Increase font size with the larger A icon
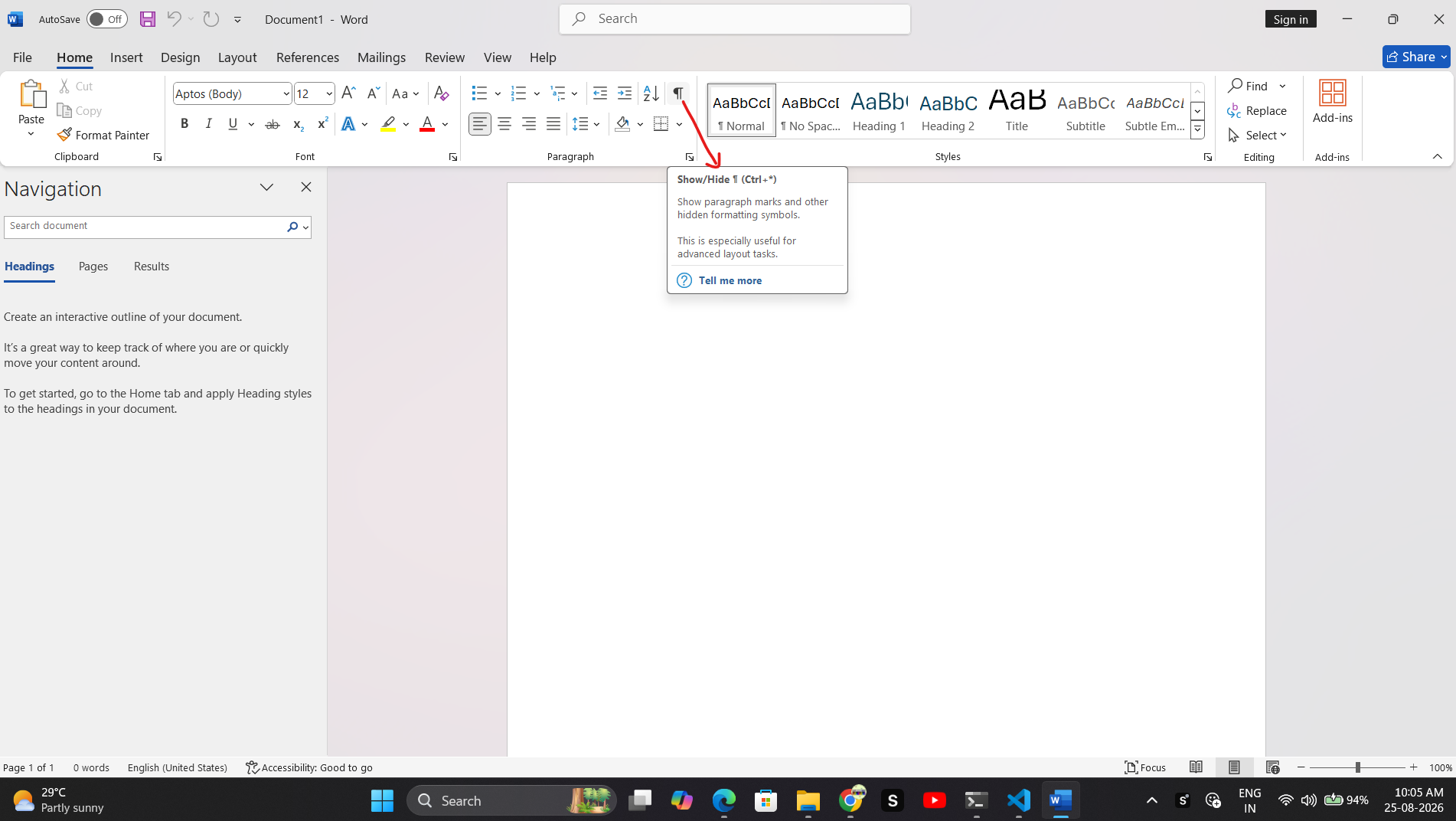1456x821 pixels. coord(348,93)
